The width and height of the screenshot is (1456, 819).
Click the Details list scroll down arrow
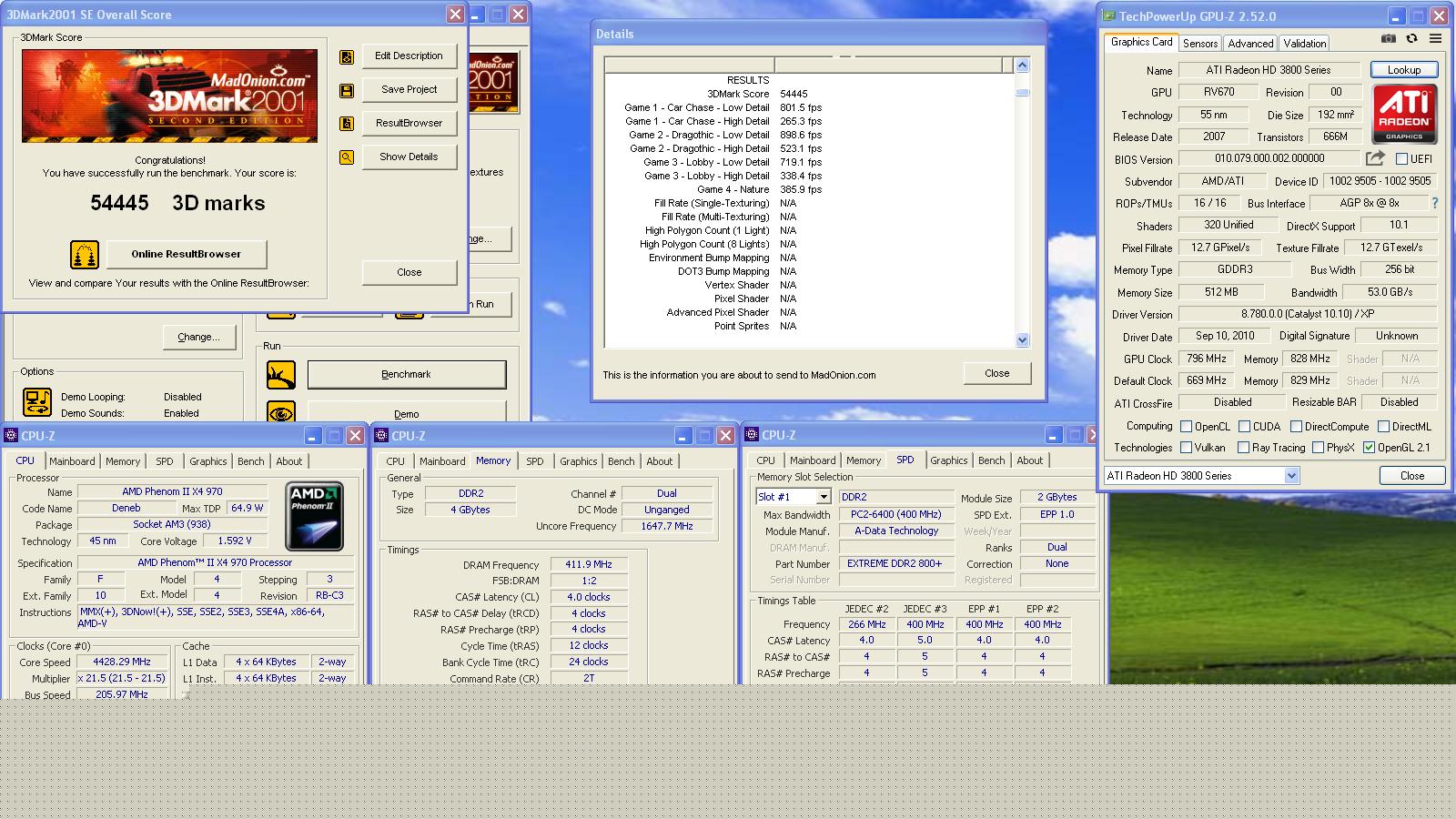[1022, 339]
